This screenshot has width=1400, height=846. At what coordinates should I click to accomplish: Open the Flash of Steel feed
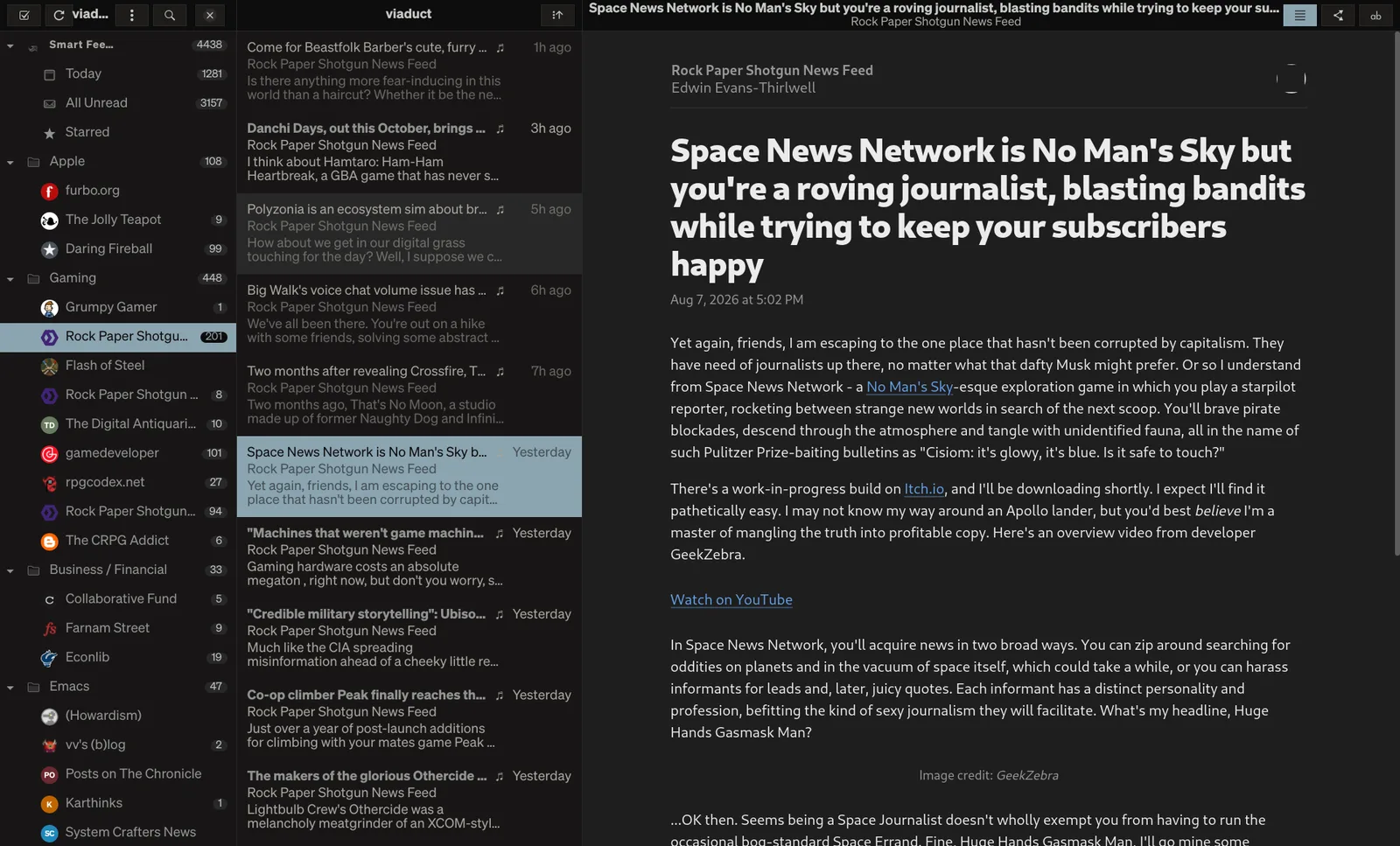(118, 366)
